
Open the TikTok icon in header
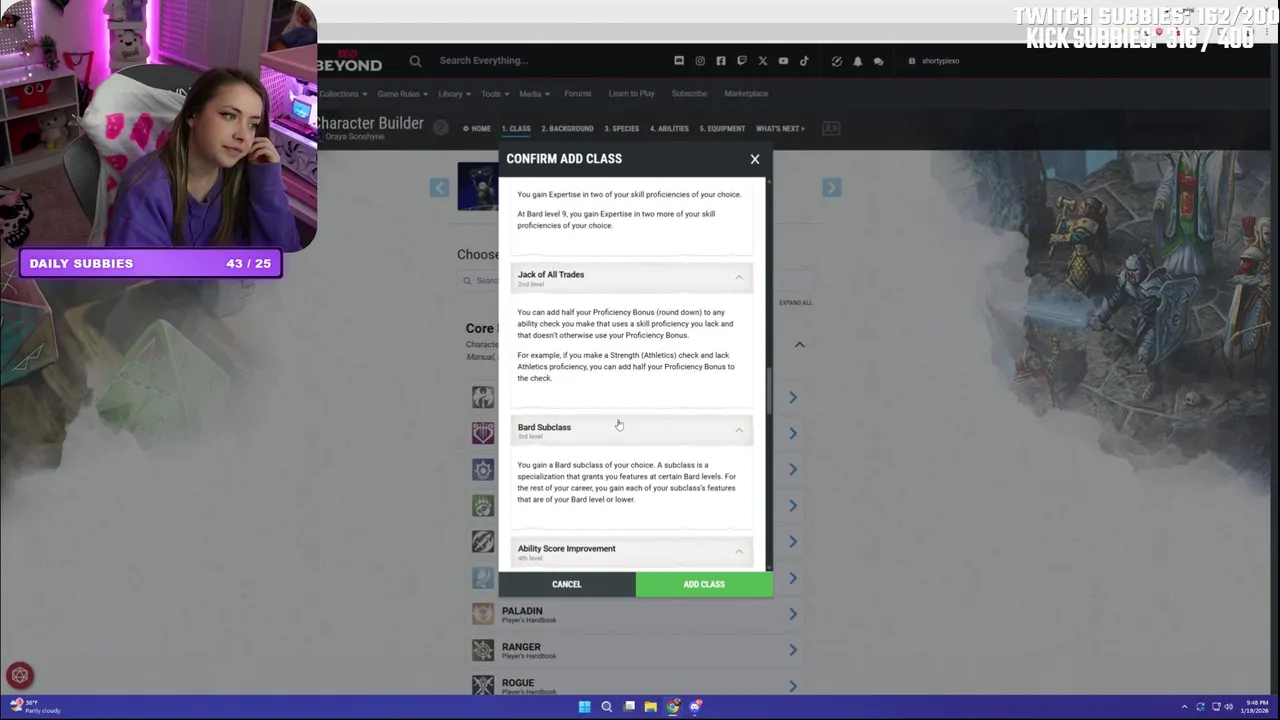coord(804,61)
